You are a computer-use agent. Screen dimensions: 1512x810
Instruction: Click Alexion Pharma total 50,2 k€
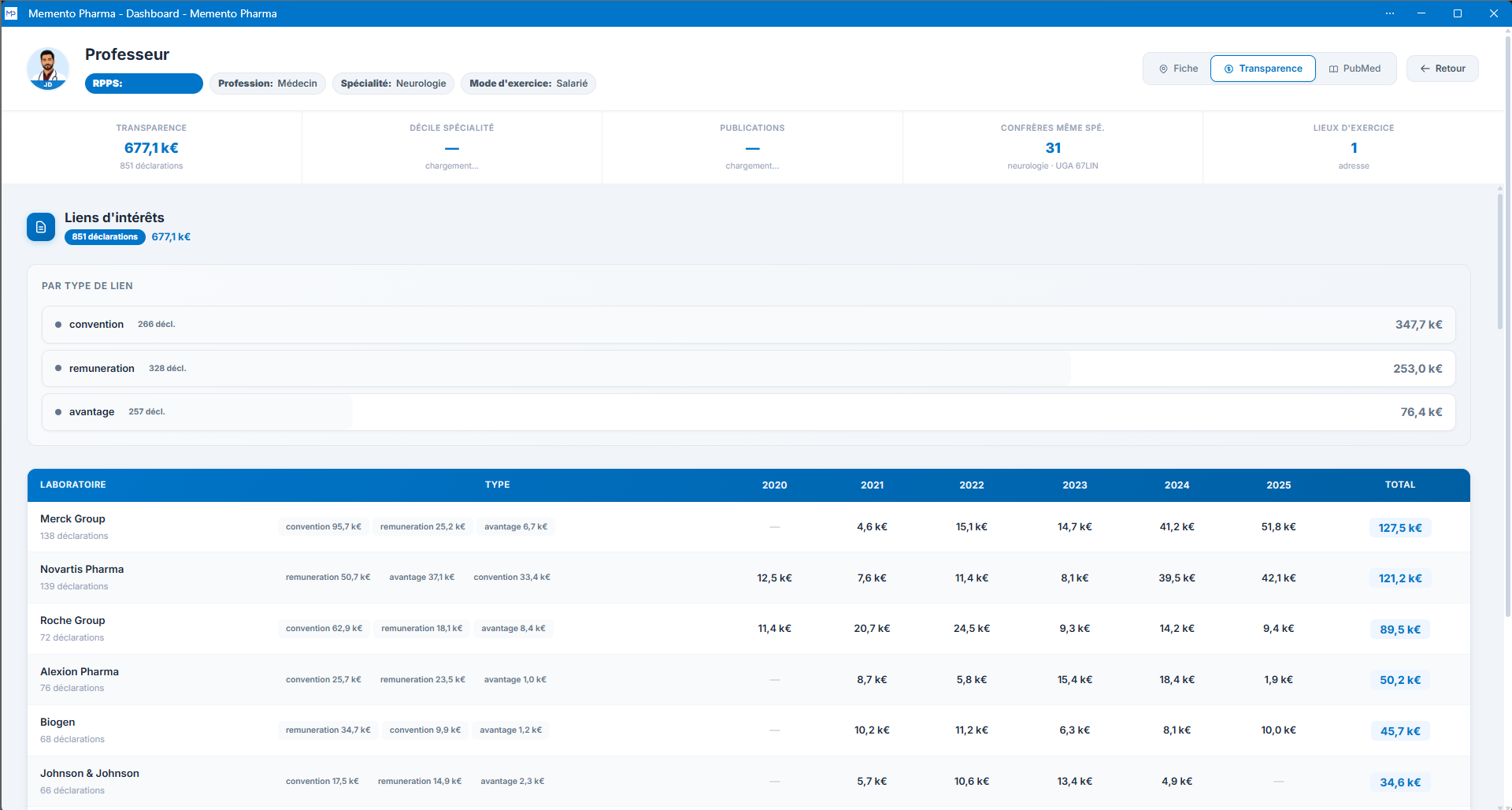pos(1400,680)
